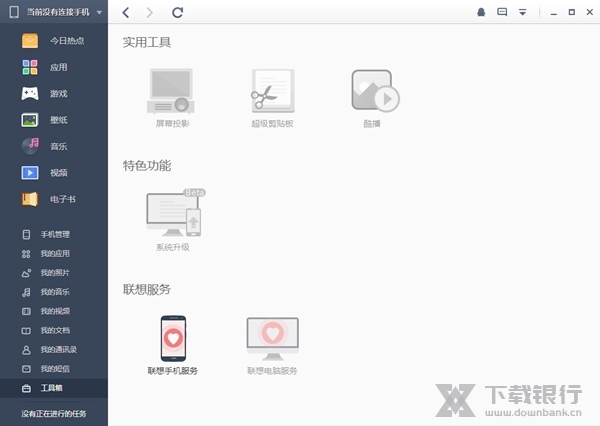The width and height of the screenshot is (600, 426).
Task: Click the phone device icon at top-left
Action: tap(14, 12)
